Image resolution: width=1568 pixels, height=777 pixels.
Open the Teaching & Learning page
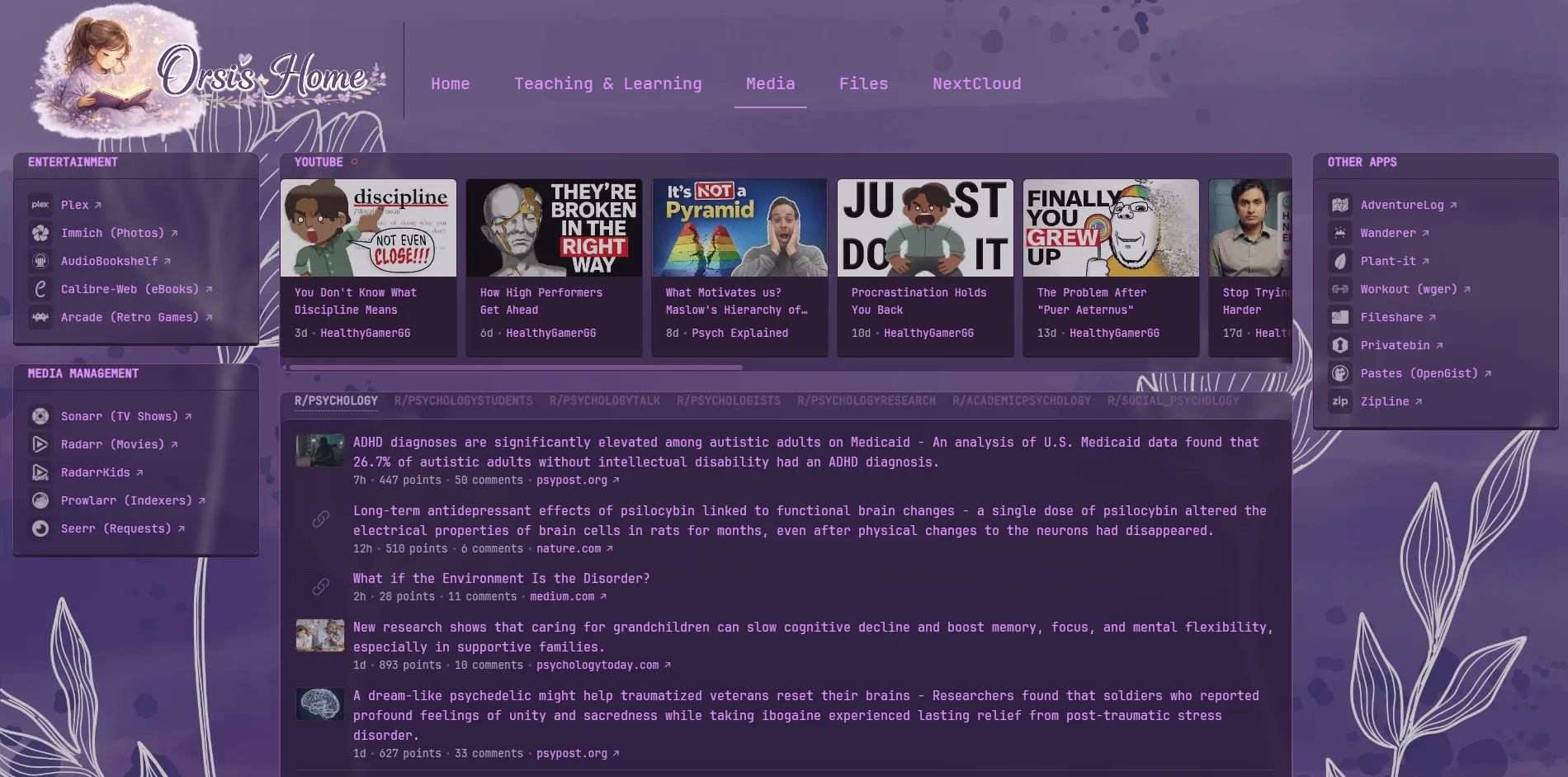pos(608,83)
